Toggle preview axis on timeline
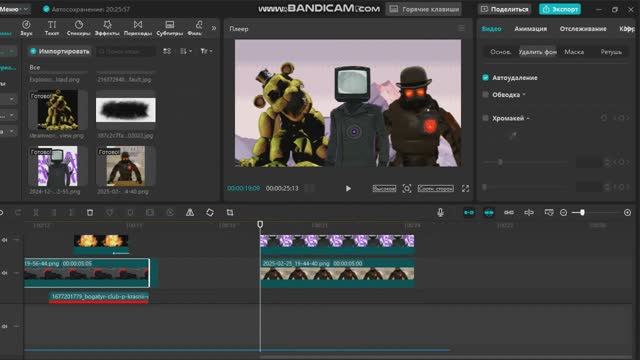The height and width of the screenshot is (360, 640). coord(529,213)
